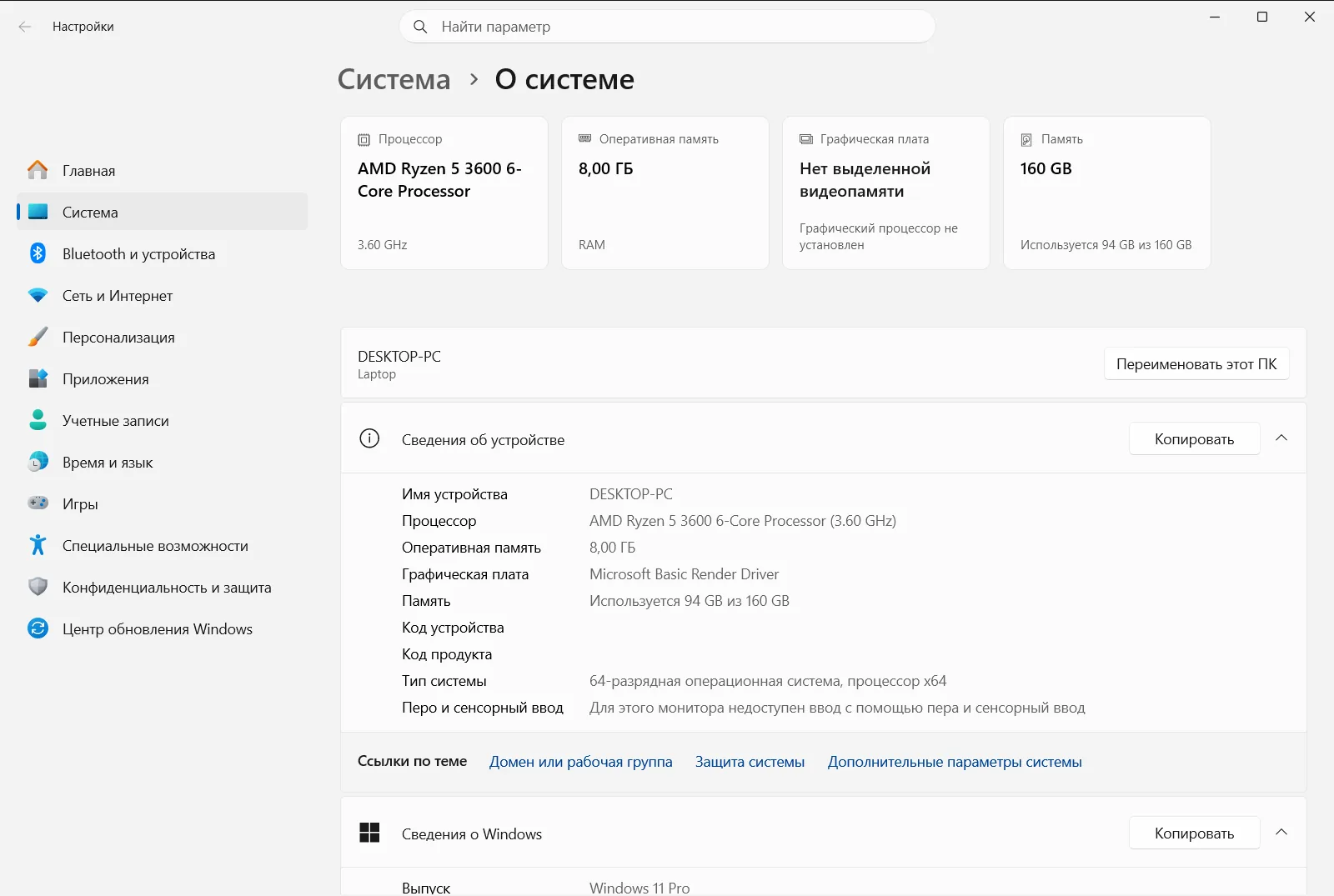Click the back arrow icon in Settings
This screenshot has height=896, width=1334.
(x=25, y=27)
